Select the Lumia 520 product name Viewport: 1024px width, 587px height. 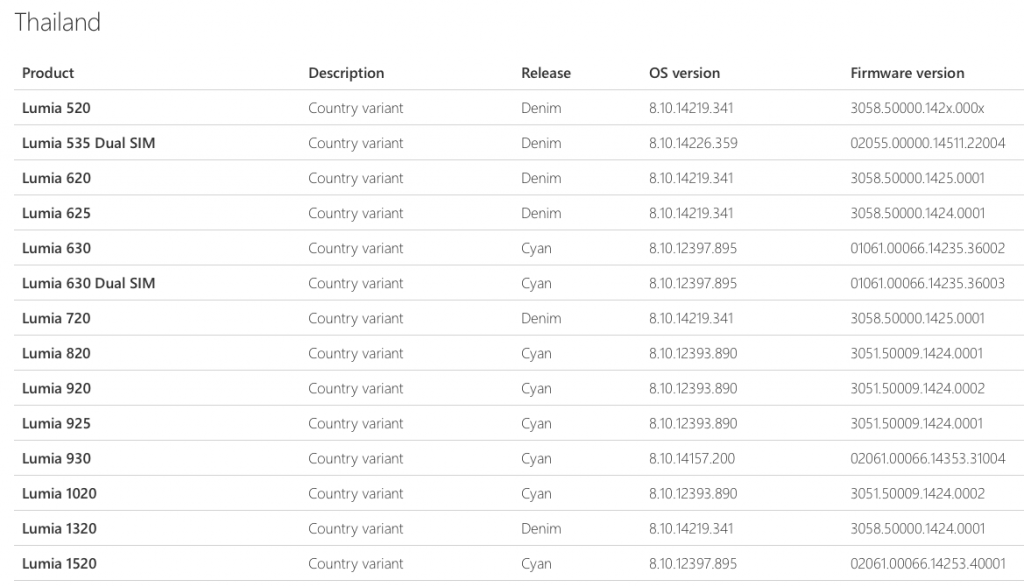[56, 108]
